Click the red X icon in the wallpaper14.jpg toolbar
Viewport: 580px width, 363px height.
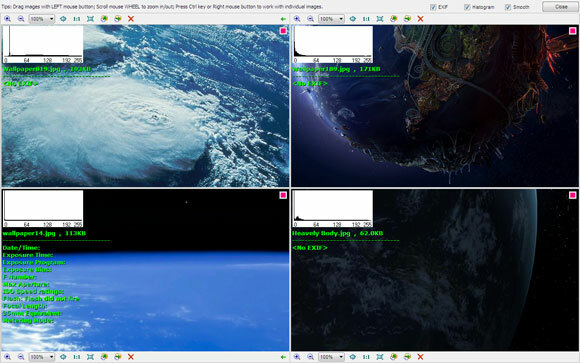pyautogui.click(x=131, y=357)
